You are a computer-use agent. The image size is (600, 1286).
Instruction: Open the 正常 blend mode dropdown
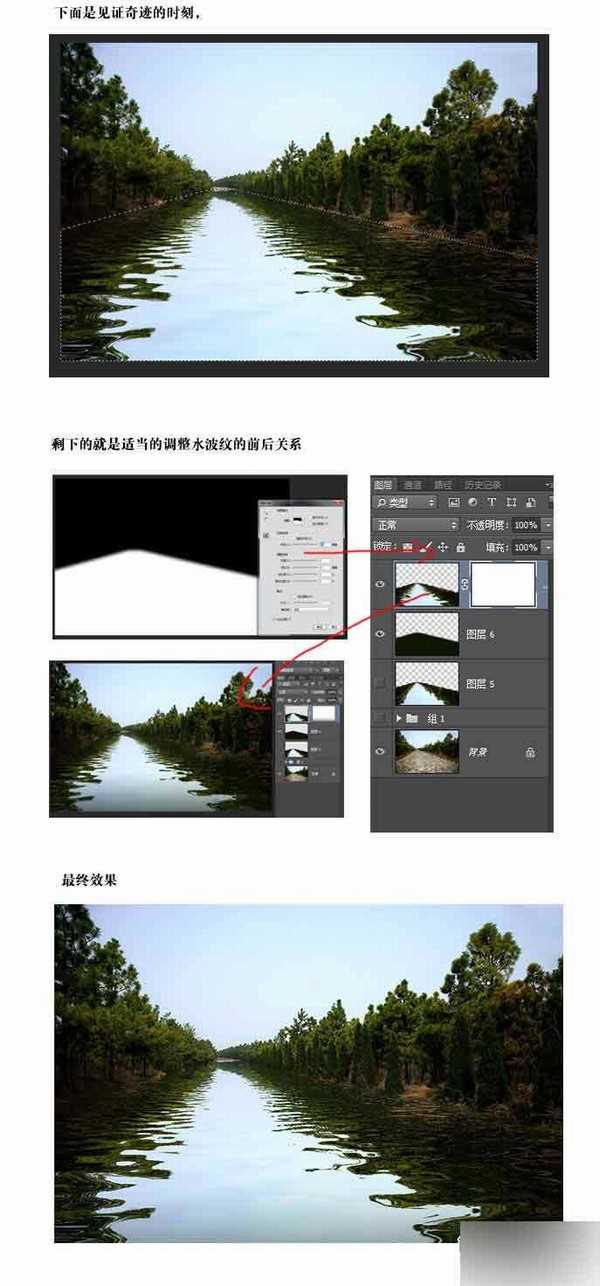tap(415, 525)
